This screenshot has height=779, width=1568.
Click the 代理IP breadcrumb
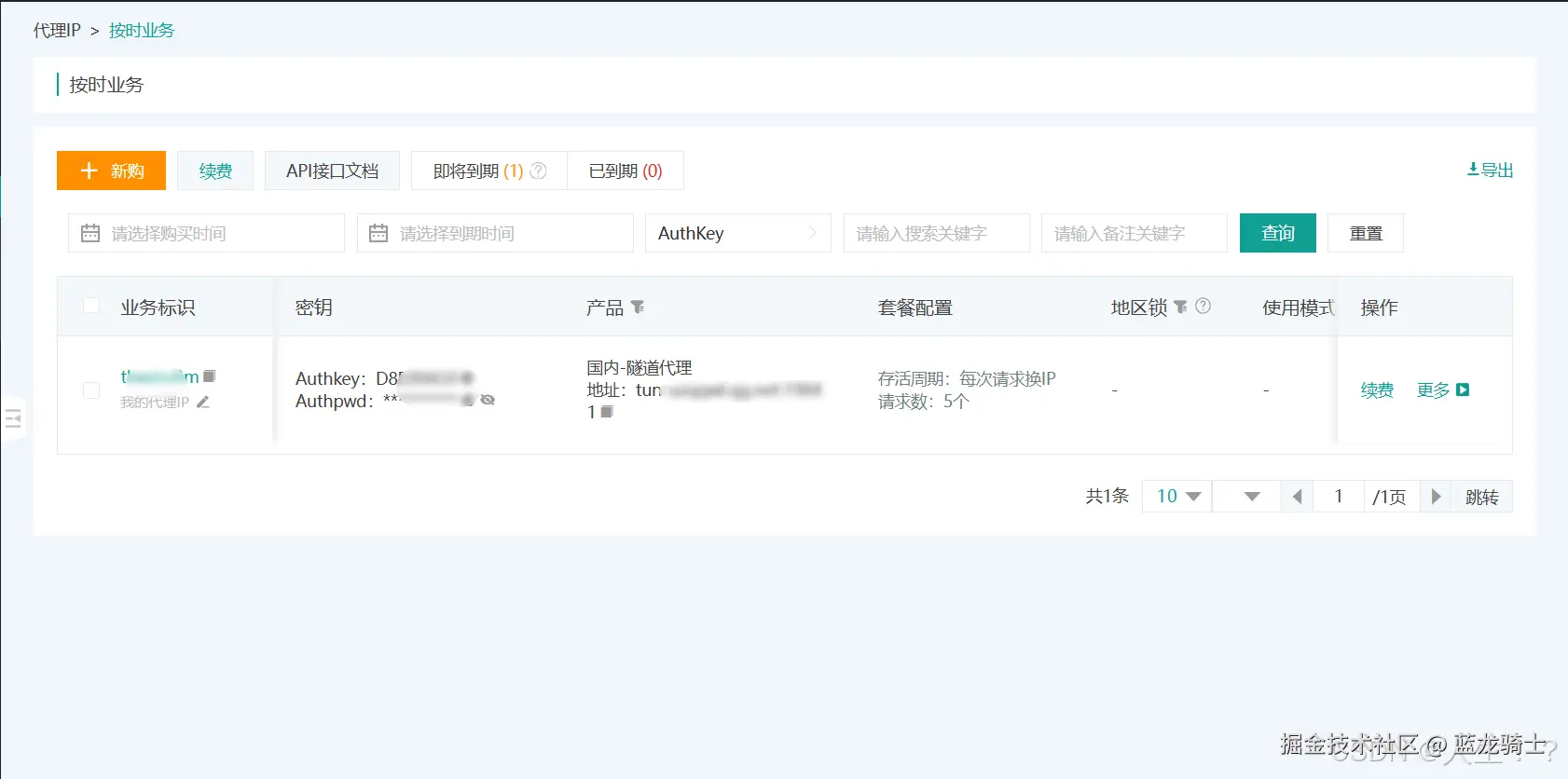57,30
